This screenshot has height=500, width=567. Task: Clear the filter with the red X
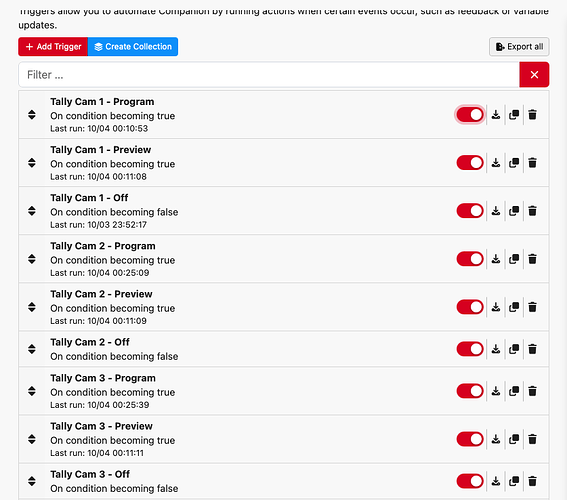[534, 74]
